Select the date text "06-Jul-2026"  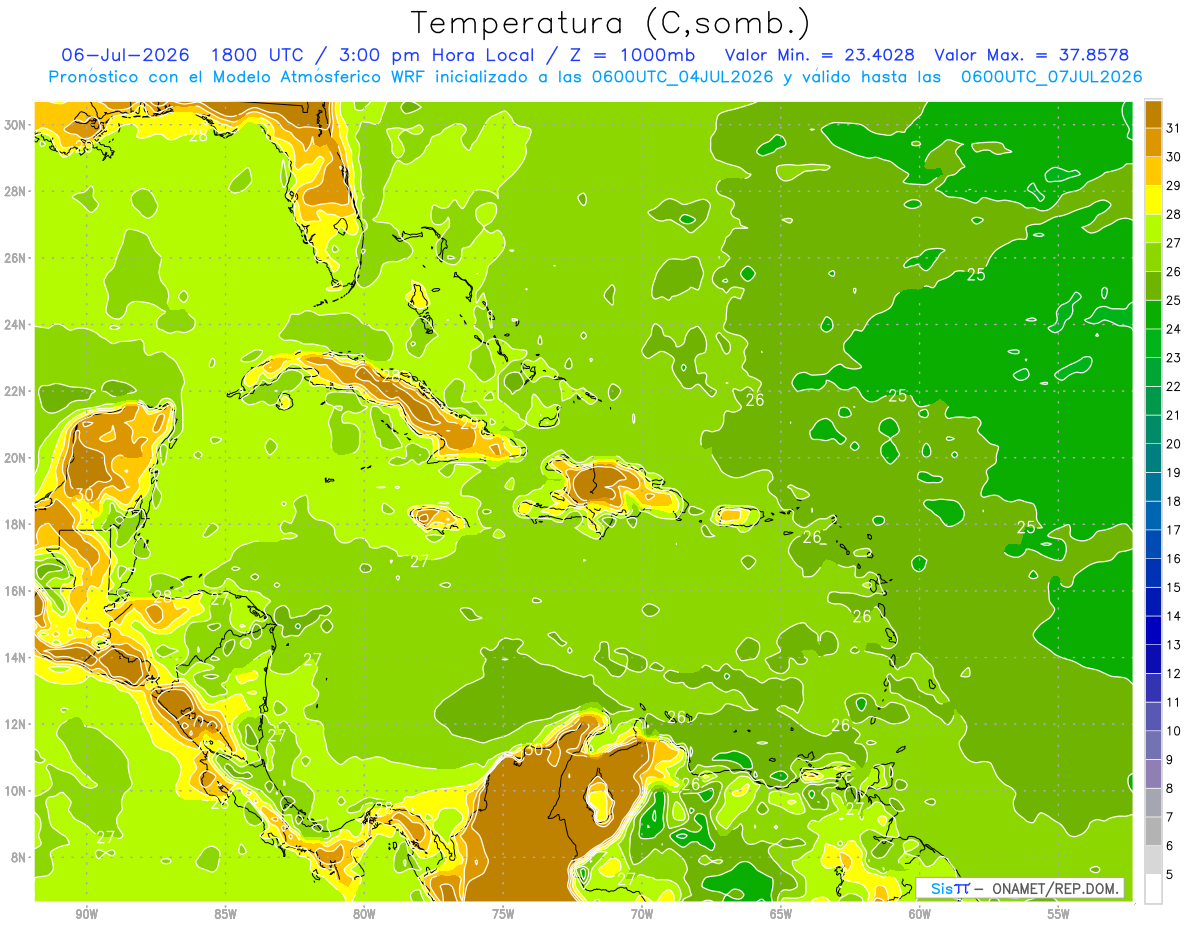[x=126, y=55]
